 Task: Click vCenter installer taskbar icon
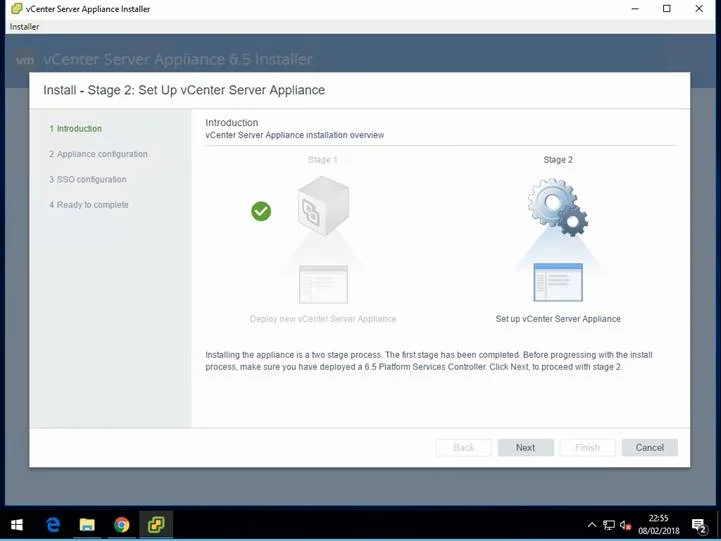click(156, 524)
